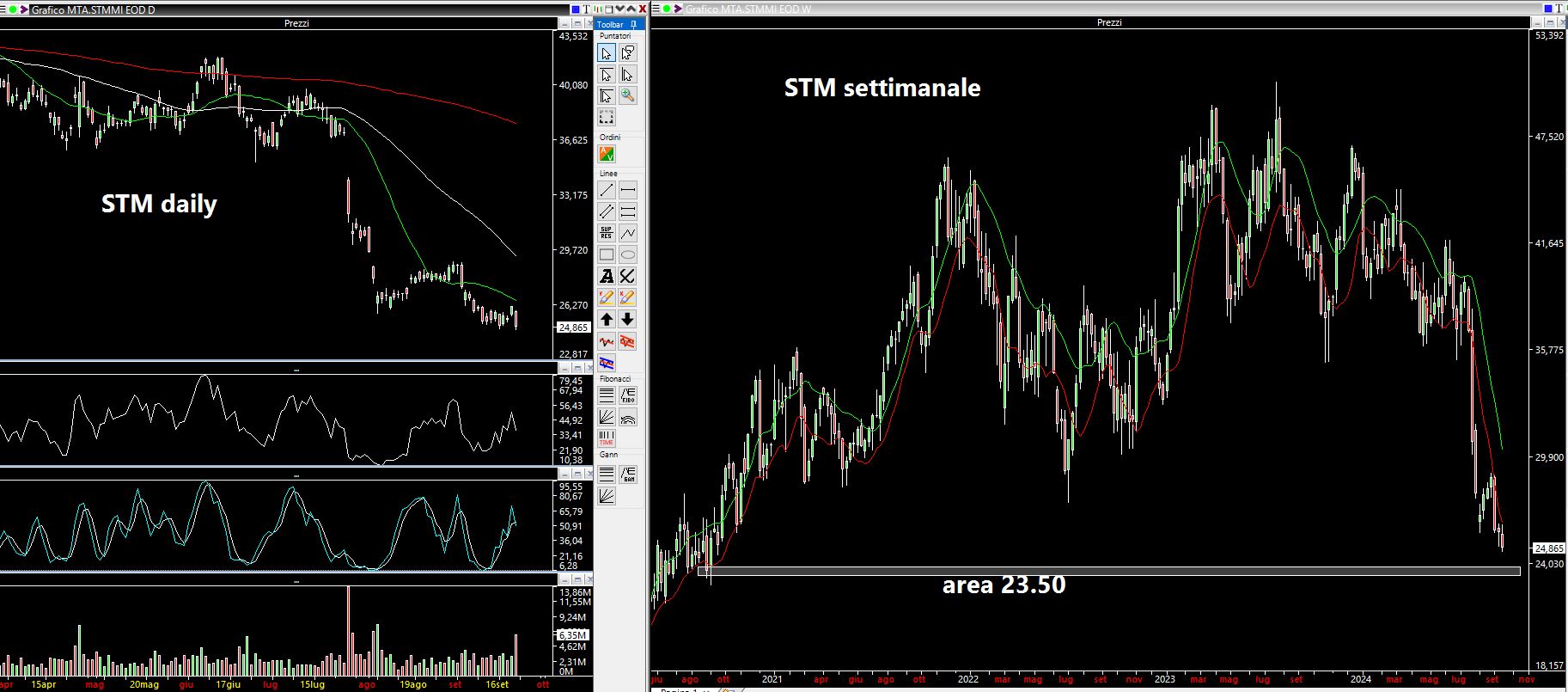Select the Fibonacci retracement lines tool
This screenshot has width=1568, height=692.
pyautogui.click(x=607, y=395)
